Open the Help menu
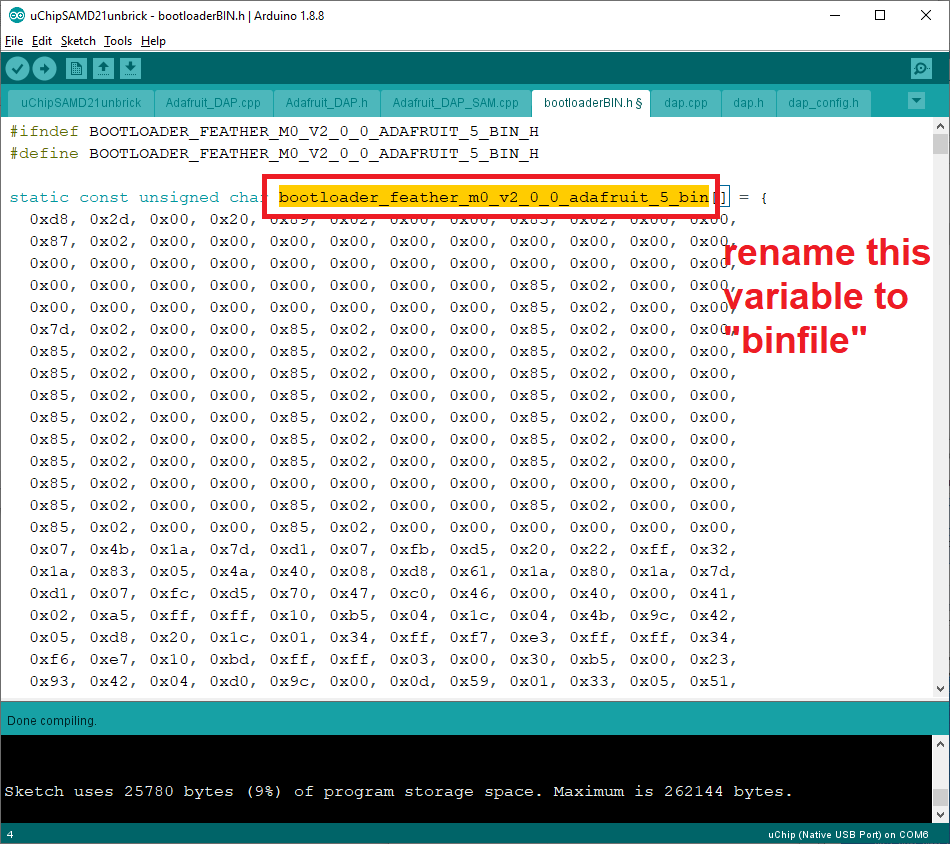Screen dimensions: 950x844 tap(153, 41)
